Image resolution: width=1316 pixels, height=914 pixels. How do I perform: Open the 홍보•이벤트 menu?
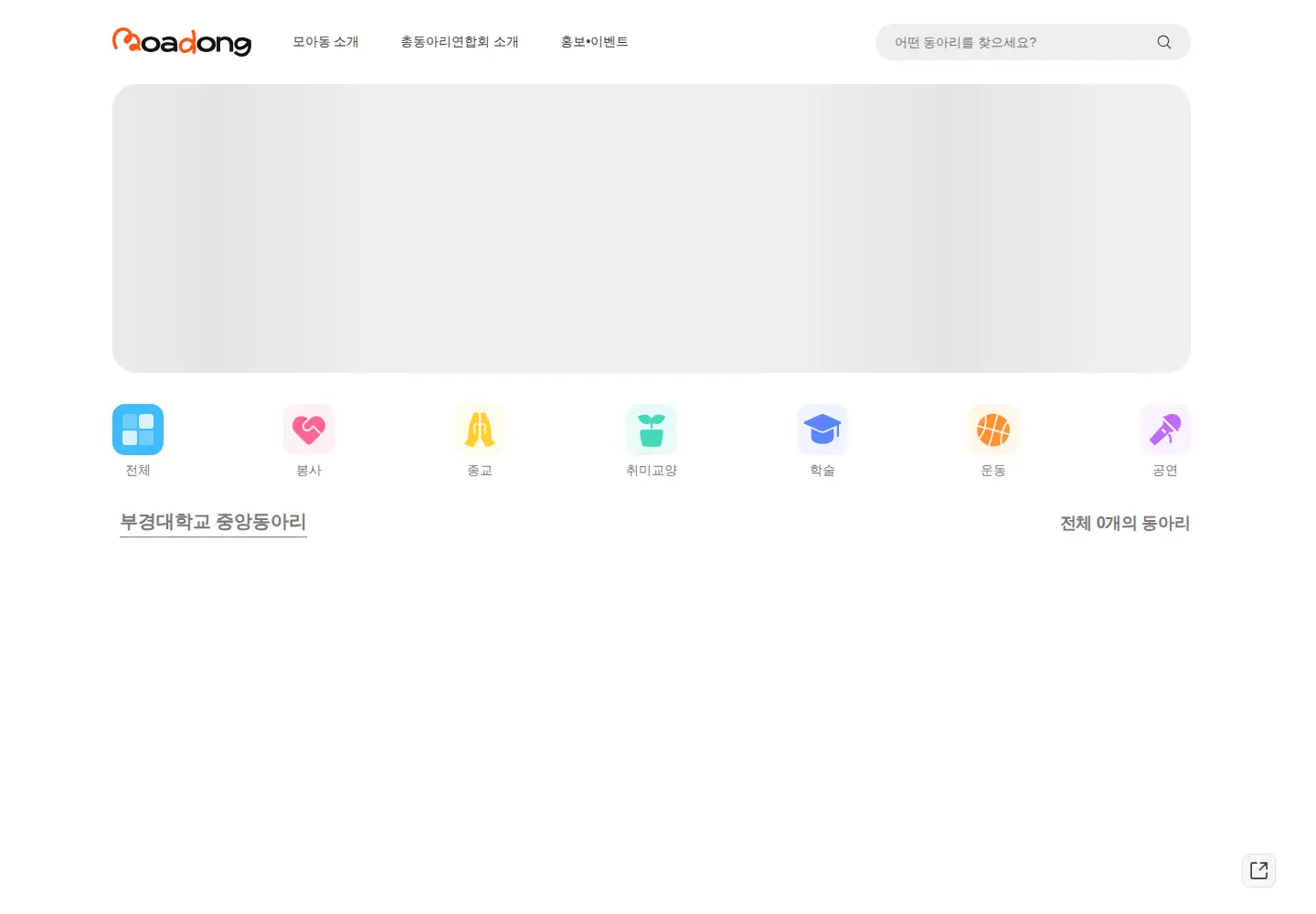tap(594, 42)
